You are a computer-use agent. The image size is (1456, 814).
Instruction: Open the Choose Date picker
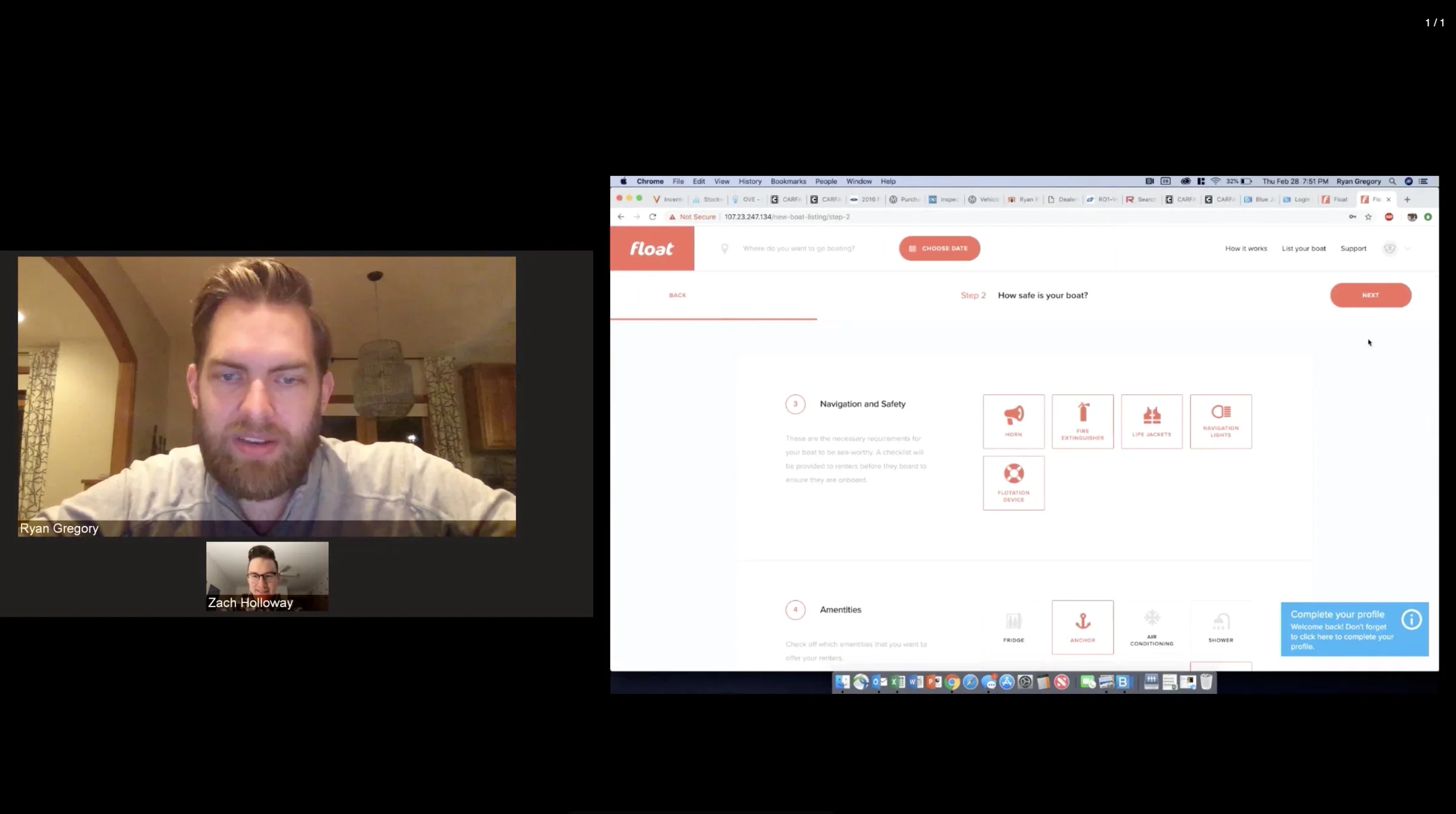point(939,249)
